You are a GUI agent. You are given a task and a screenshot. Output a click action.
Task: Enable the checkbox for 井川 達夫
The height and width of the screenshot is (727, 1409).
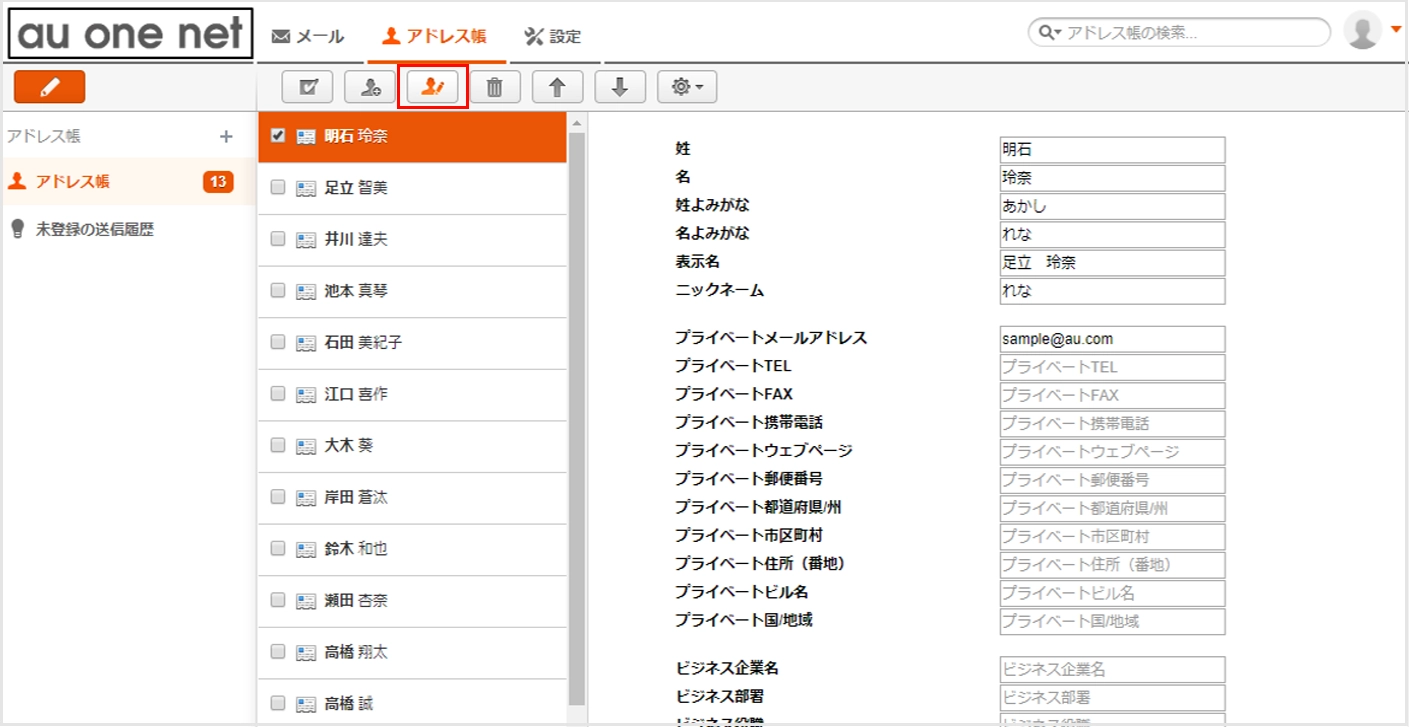[x=277, y=240]
